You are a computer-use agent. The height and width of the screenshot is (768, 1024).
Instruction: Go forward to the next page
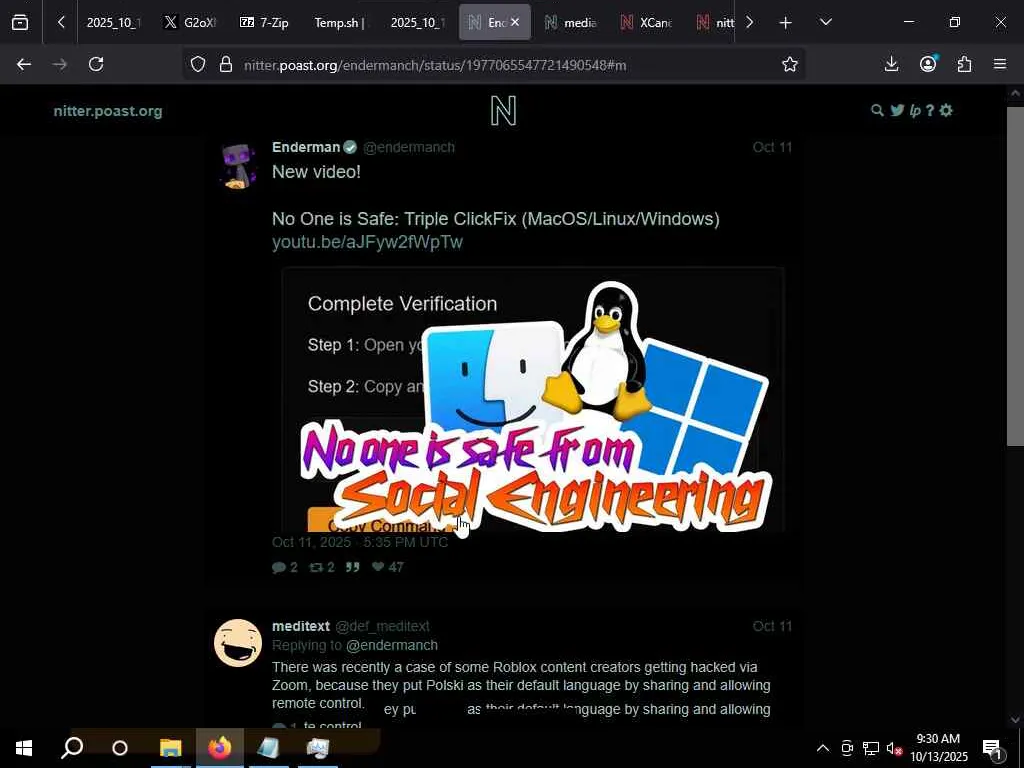(60, 64)
